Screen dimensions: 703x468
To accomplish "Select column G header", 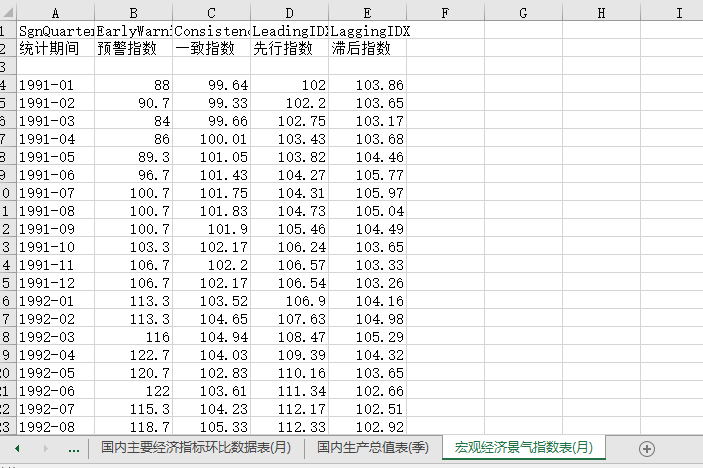I will (523, 13).
